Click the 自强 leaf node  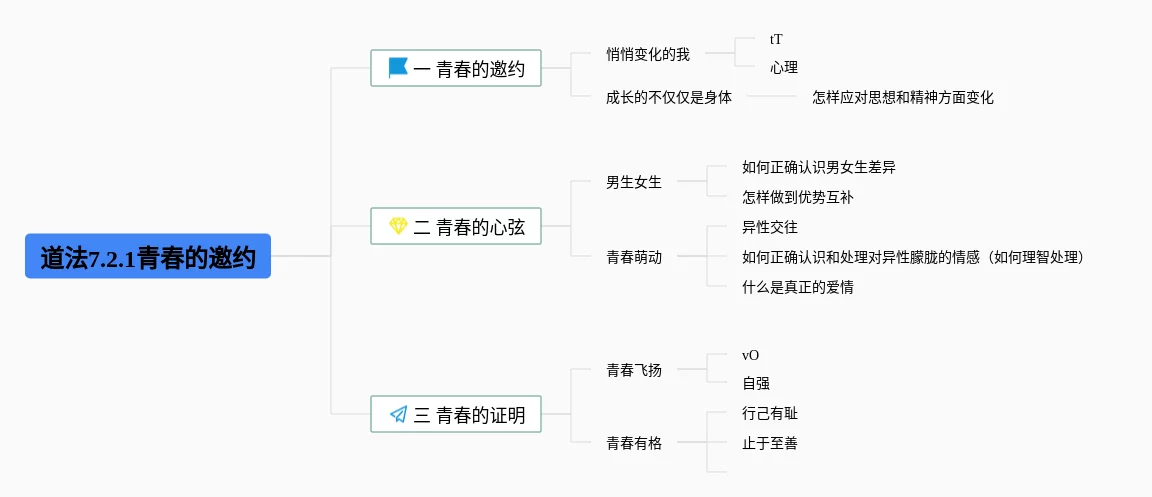tap(756, 383)
